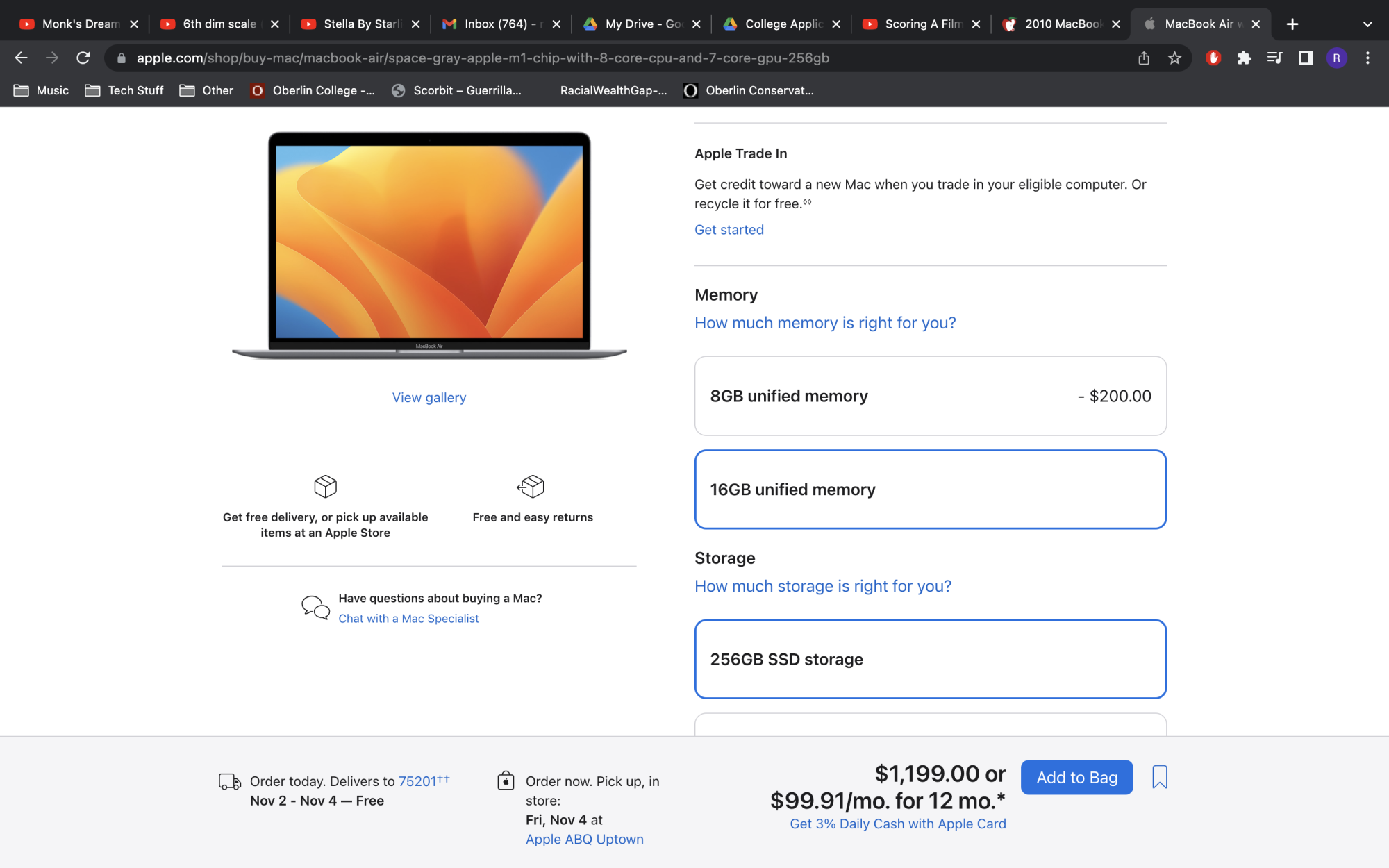The image size is (1389, 868).
Task: Open the Scorbit Guerrilla bookmark
Action: [456, 90]
